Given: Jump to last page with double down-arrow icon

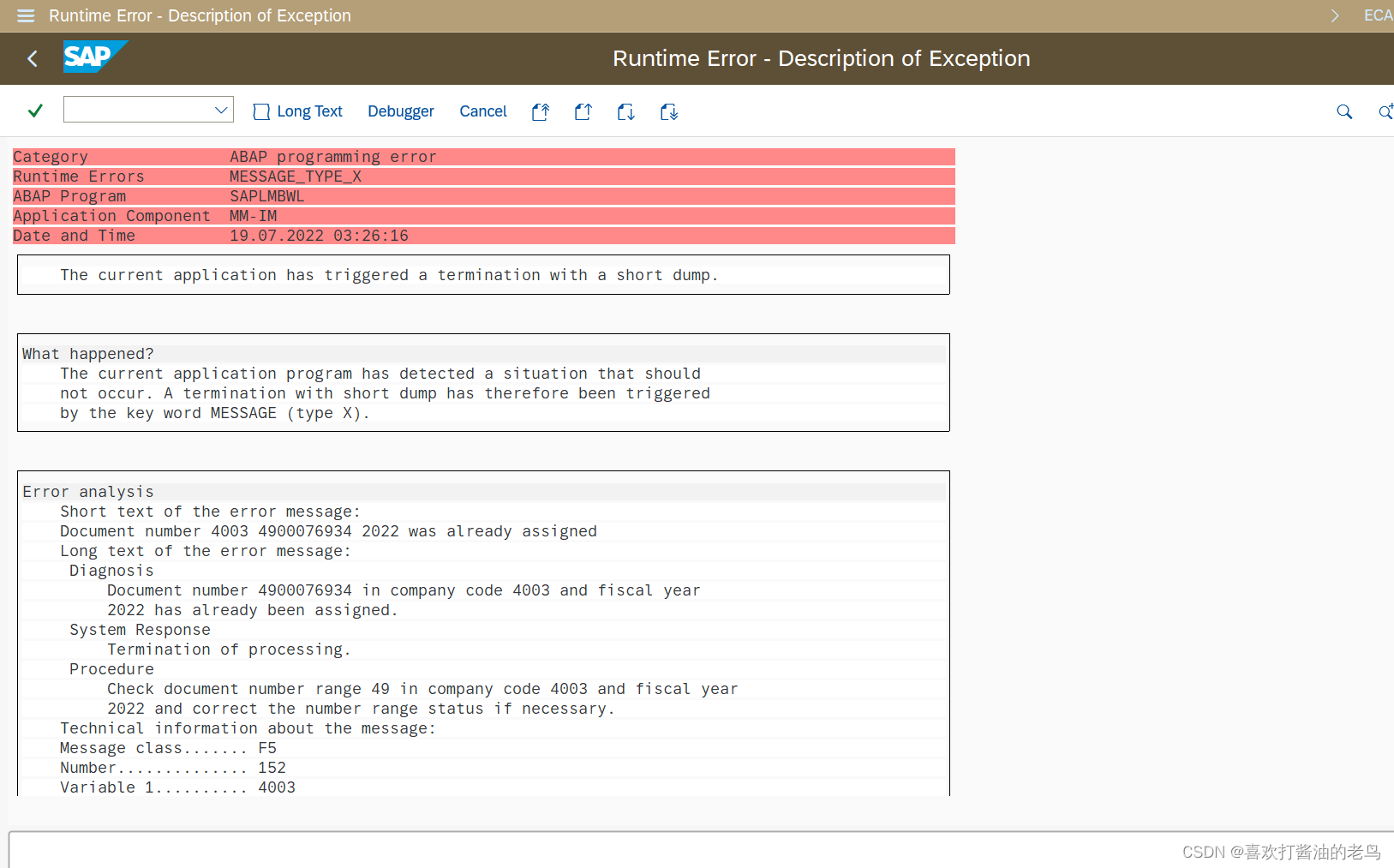Looking at the screenshot, I should click(x=669, y=111).
